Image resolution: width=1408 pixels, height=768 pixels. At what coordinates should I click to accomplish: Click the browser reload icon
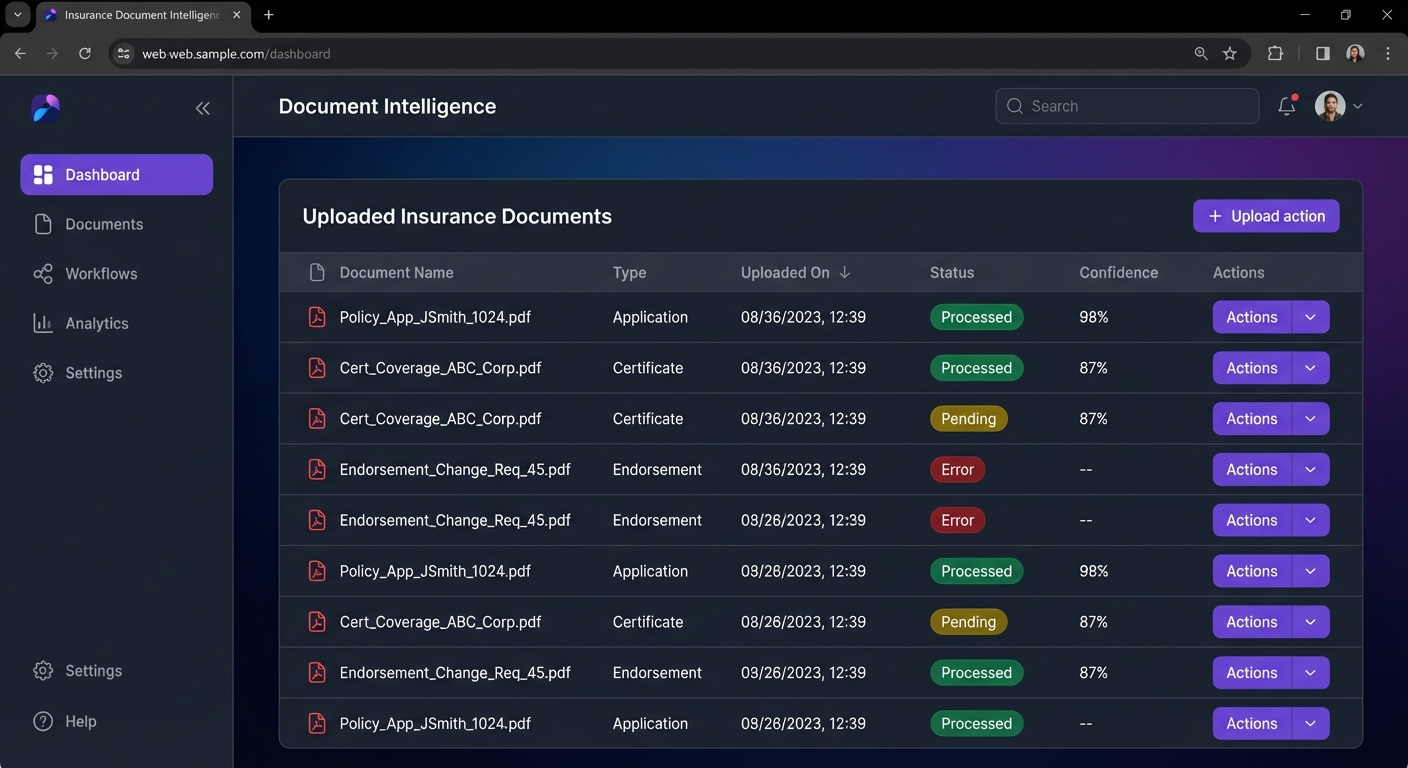pos(85,54)
